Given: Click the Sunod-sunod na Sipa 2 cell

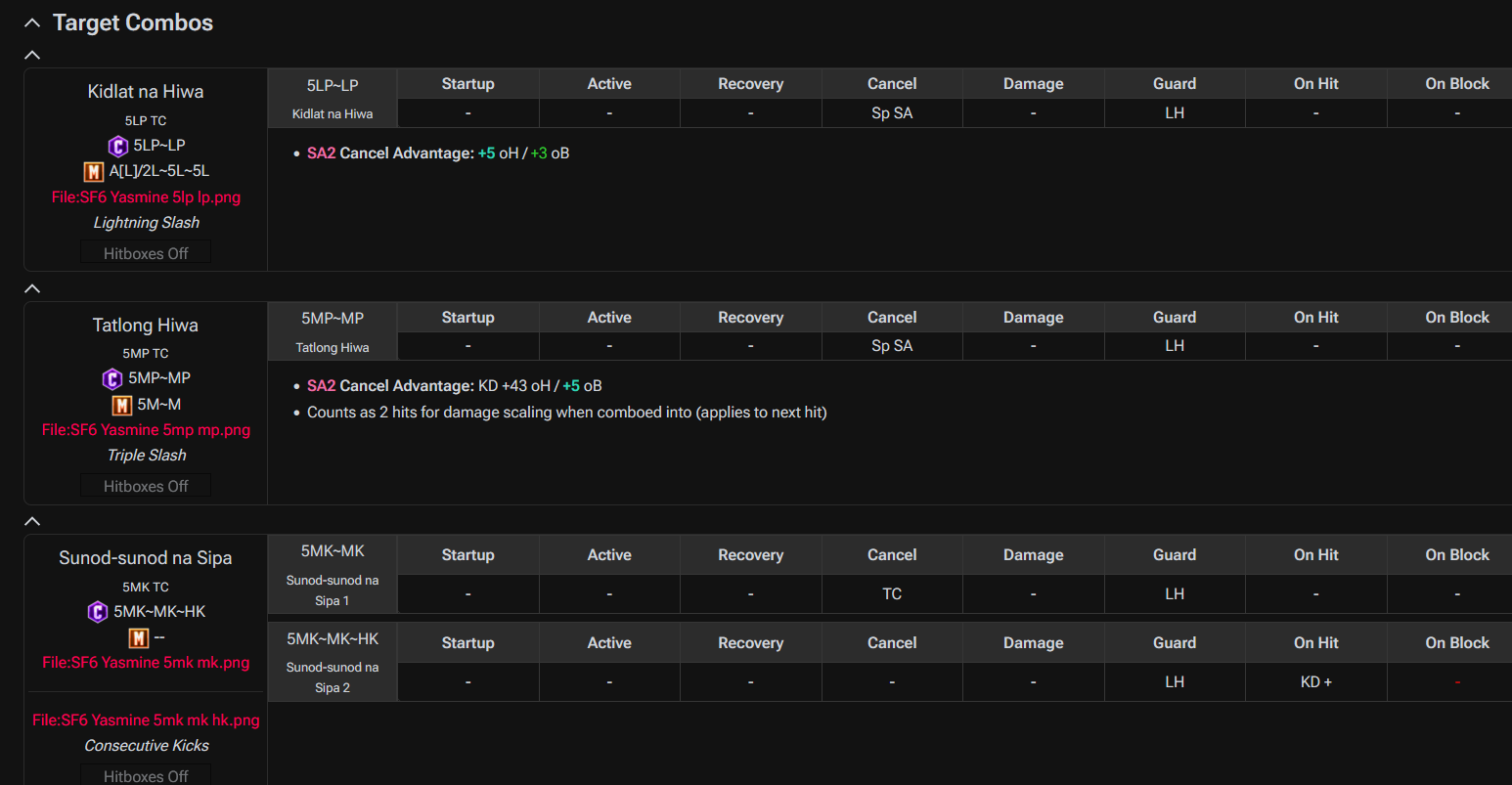Looking at the screenshot, I should (333, 677).
